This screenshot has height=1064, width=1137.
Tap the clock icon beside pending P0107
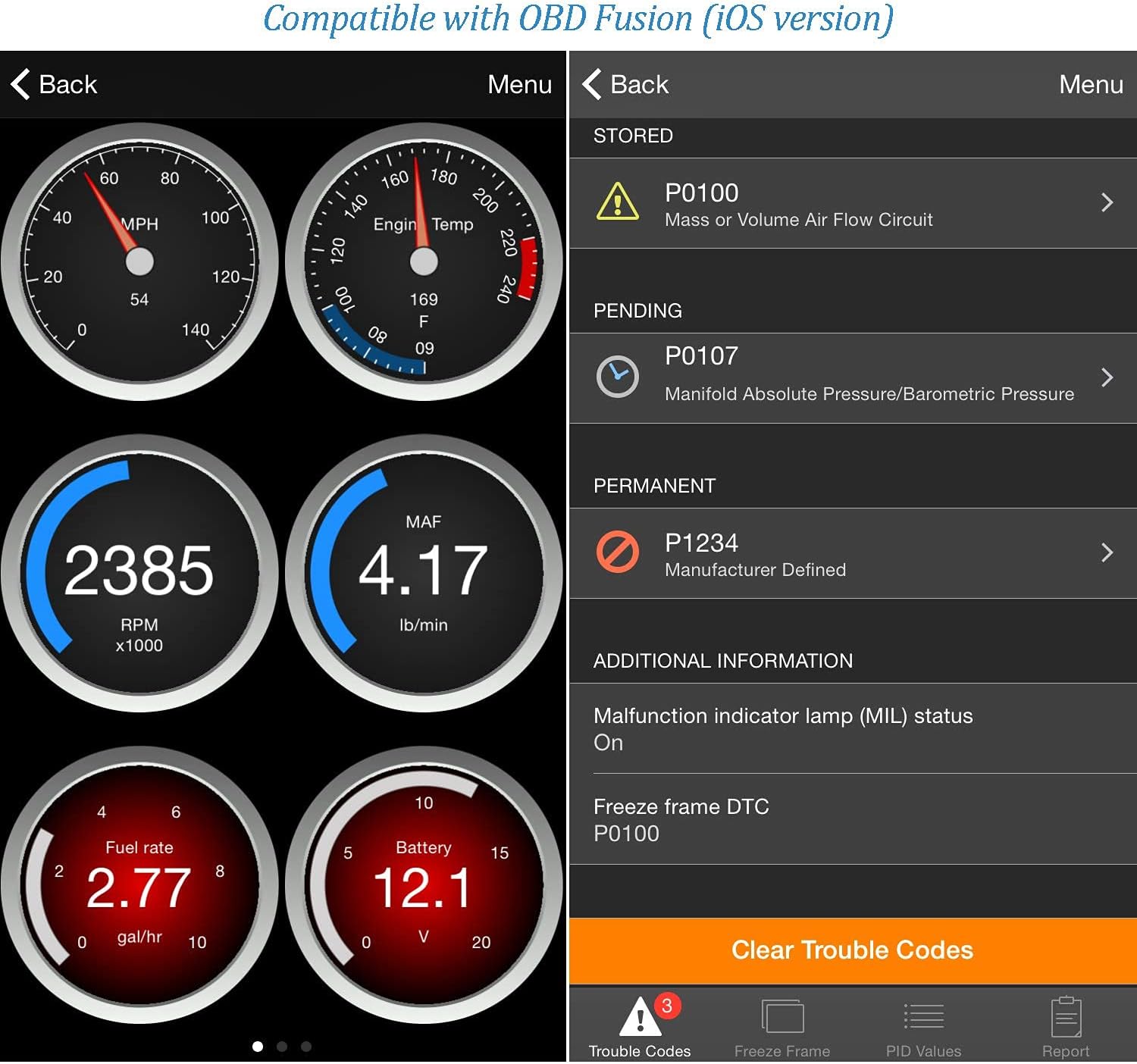tap(617, 377)
